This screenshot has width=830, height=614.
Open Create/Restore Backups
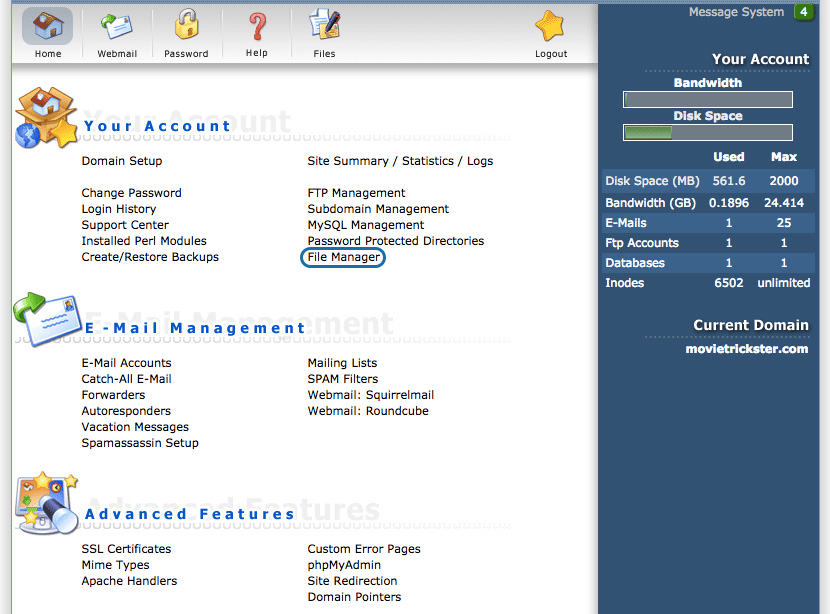click(150, 257)
